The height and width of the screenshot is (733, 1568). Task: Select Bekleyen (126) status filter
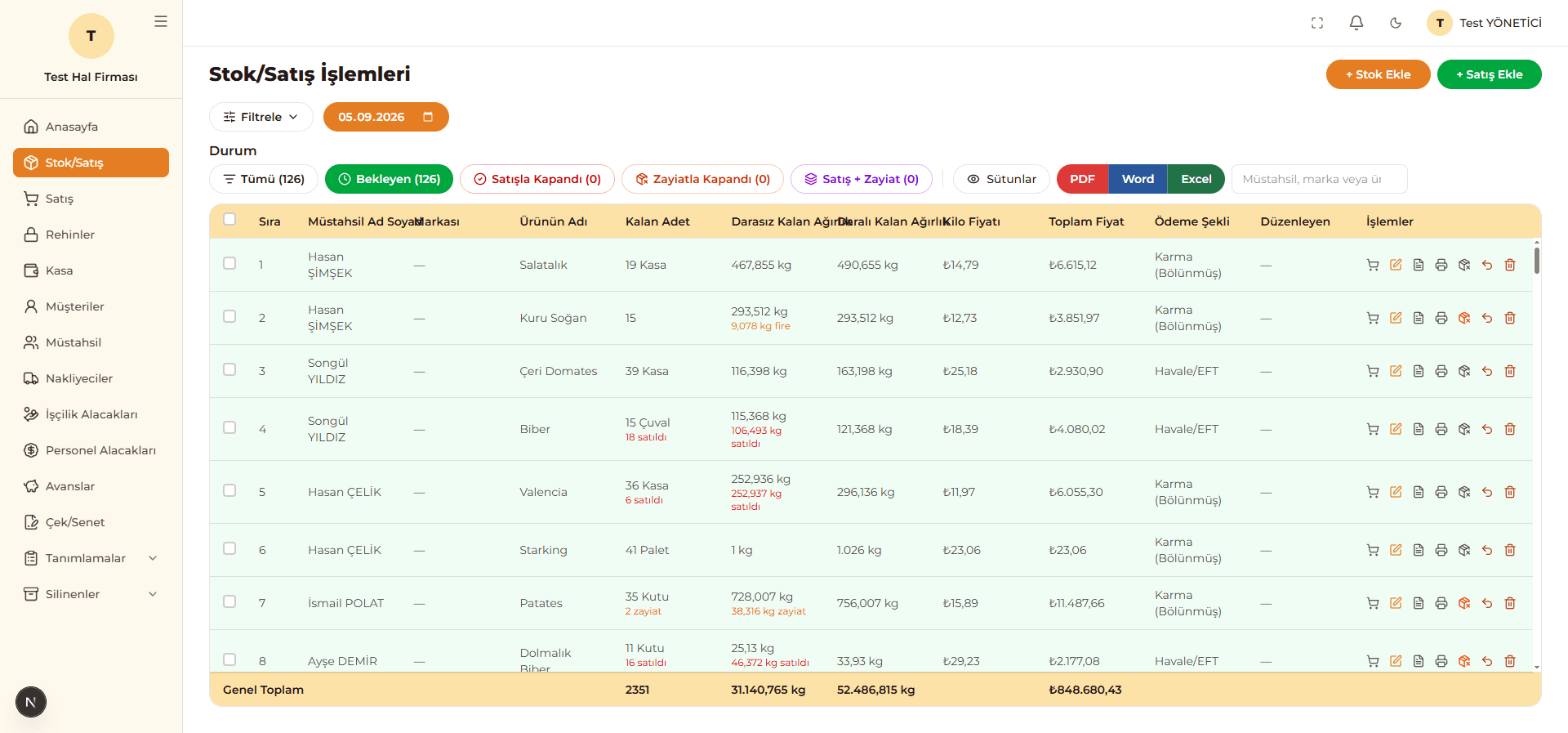pos(389,179)
